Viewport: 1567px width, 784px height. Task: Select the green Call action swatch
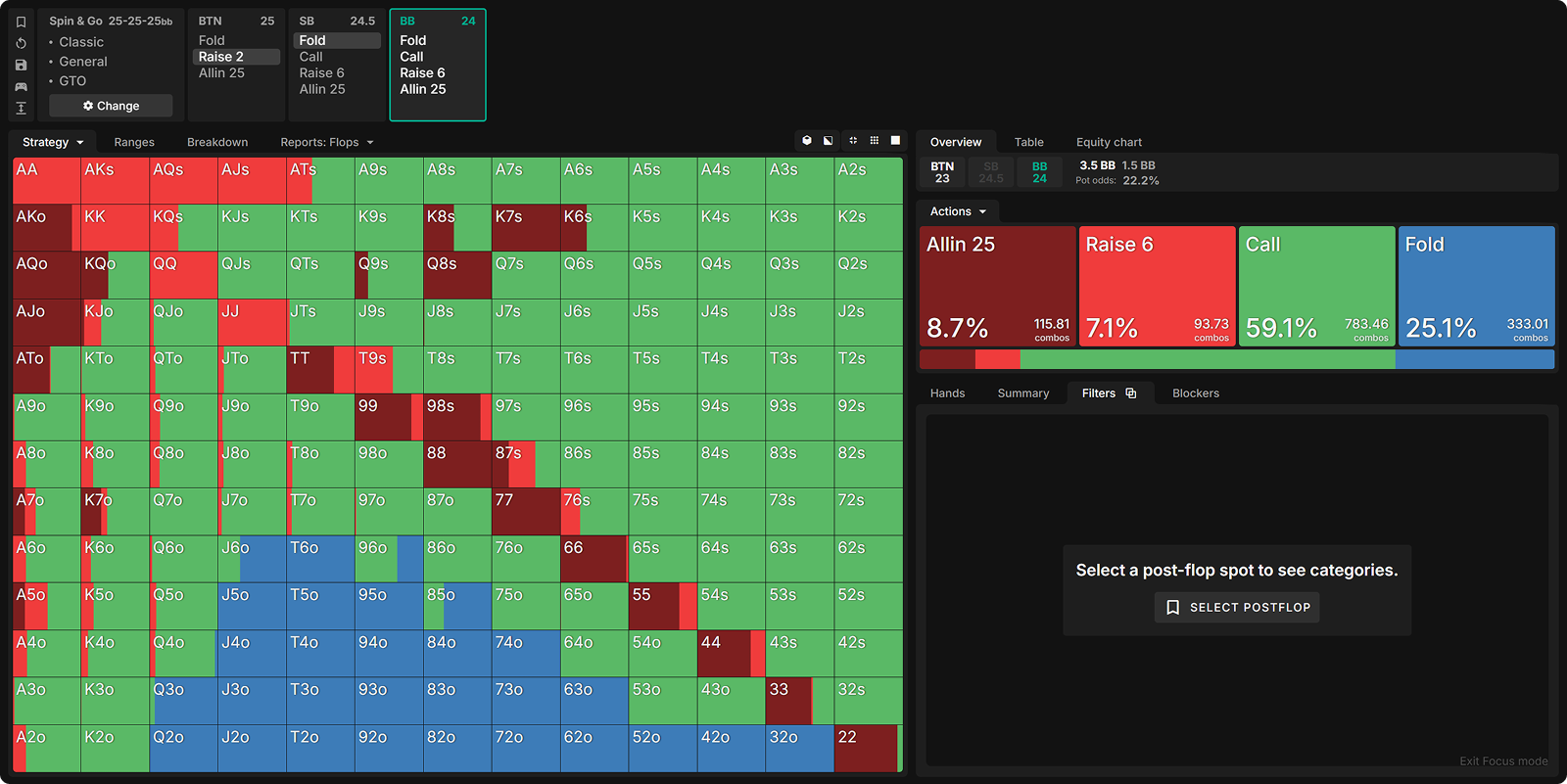[x=1316, y=286]
